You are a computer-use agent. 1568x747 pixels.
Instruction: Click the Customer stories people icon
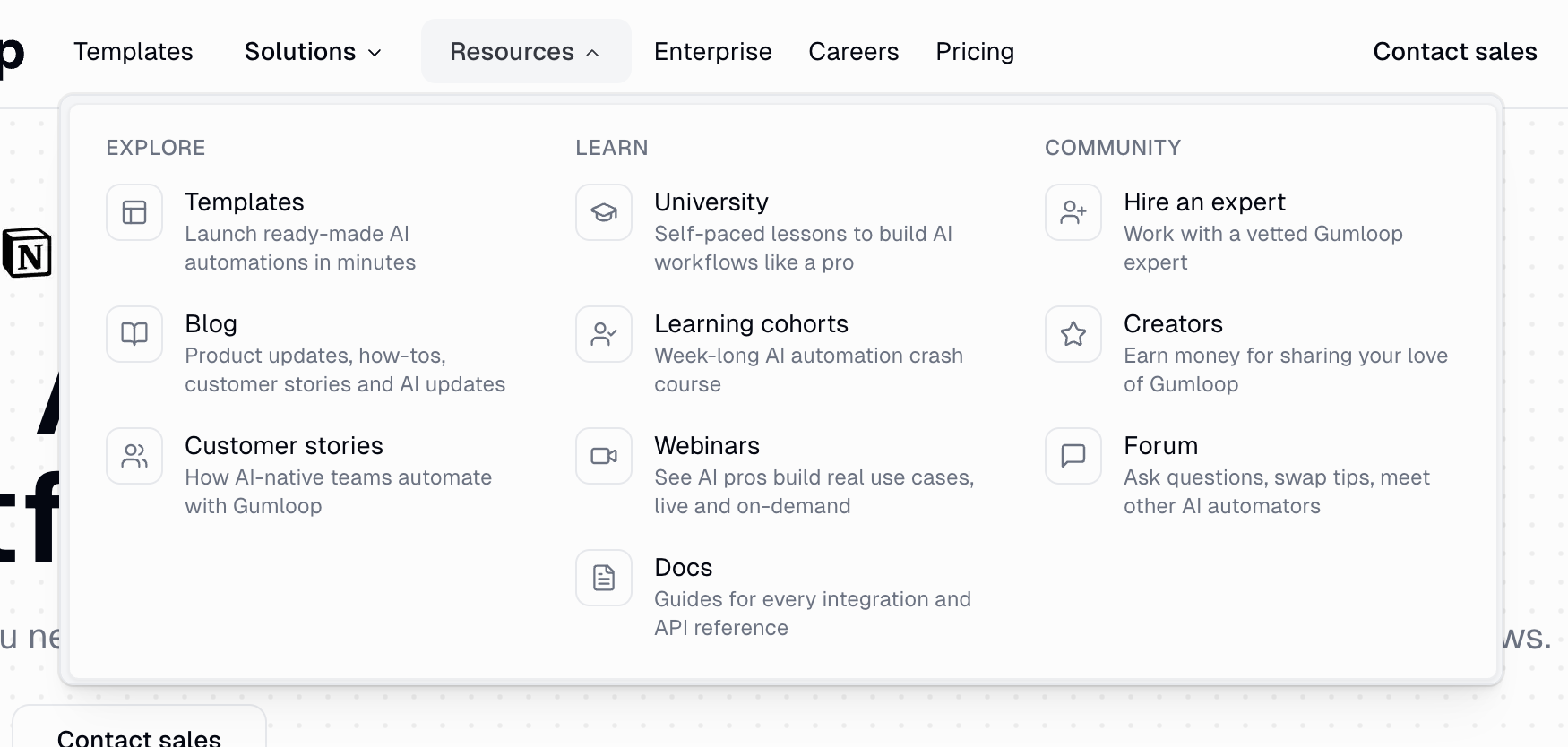coord(134,456)
